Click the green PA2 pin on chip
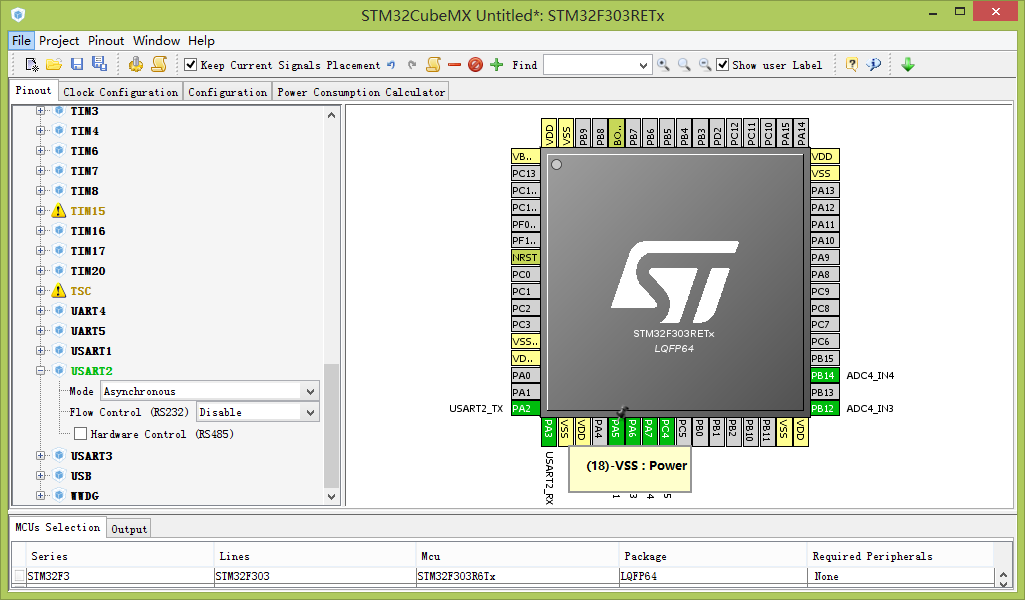The width and height of the screenshot is (1025, 600). (x=525, y=408)
